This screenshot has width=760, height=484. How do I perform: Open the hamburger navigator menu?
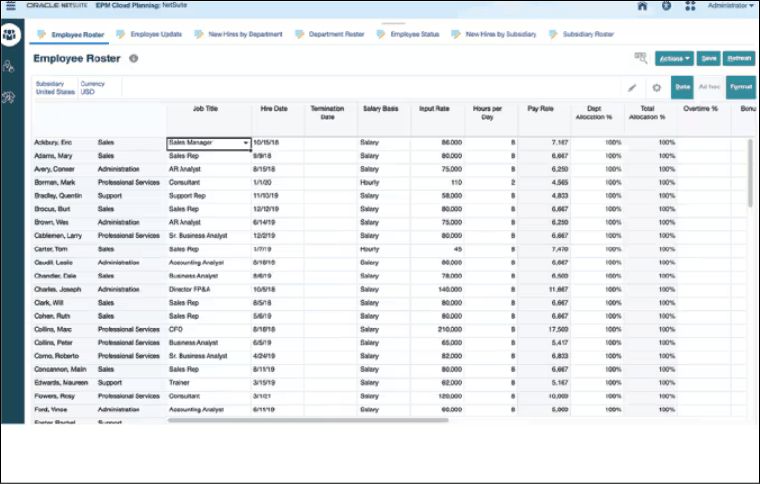tap(10, 6)
